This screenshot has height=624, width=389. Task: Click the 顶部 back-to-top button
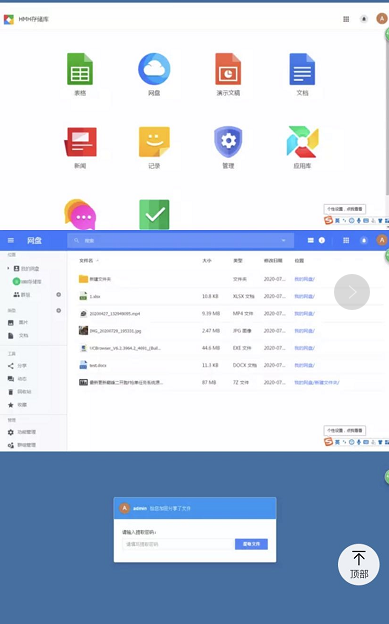coord(359,564)
